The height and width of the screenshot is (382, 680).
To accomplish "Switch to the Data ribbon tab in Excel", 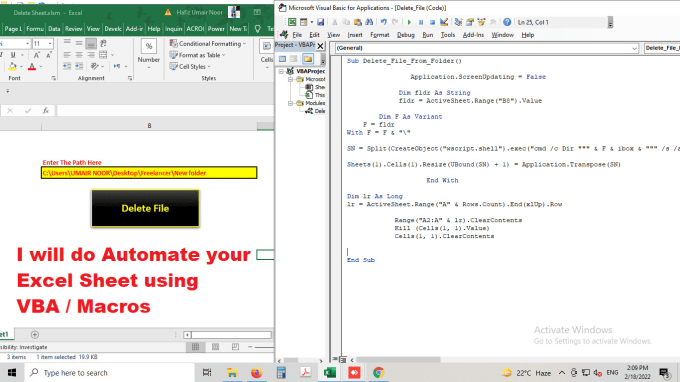I will (x=54, y=29).
